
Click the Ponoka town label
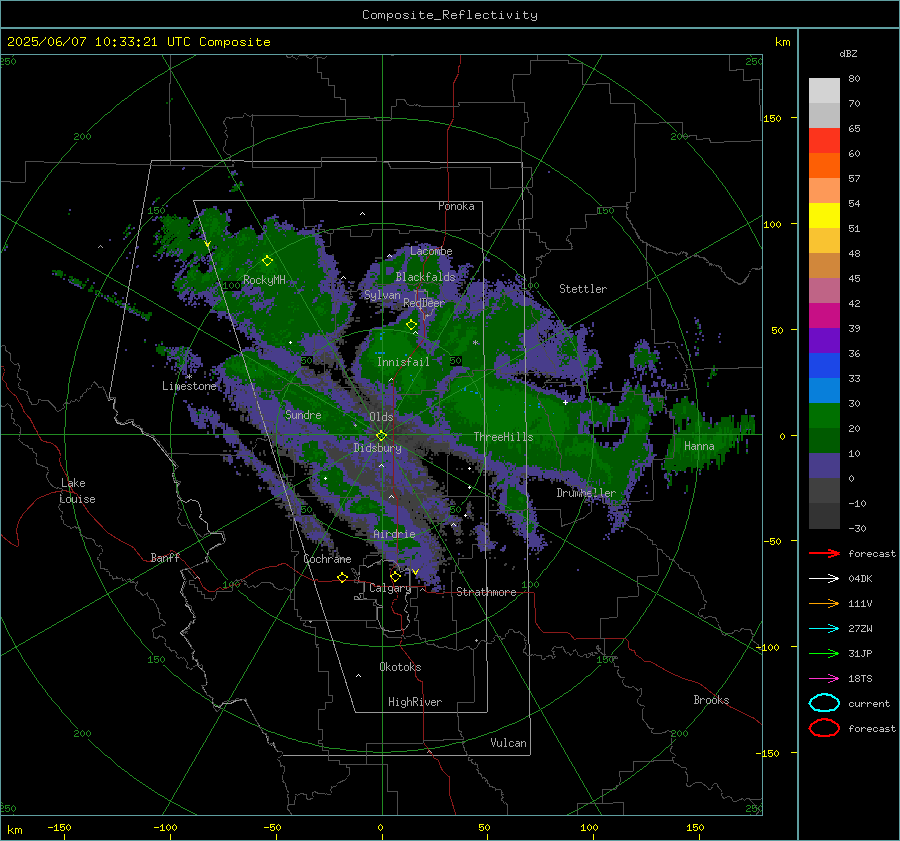456,206
